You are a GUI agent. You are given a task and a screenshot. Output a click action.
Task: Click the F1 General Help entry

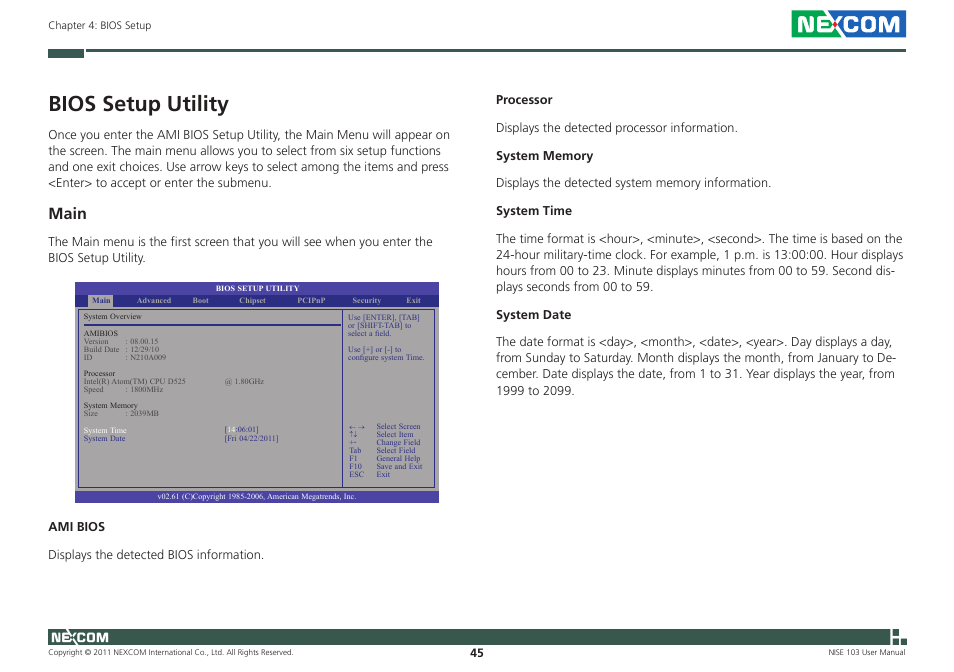(x=385, y=459)
